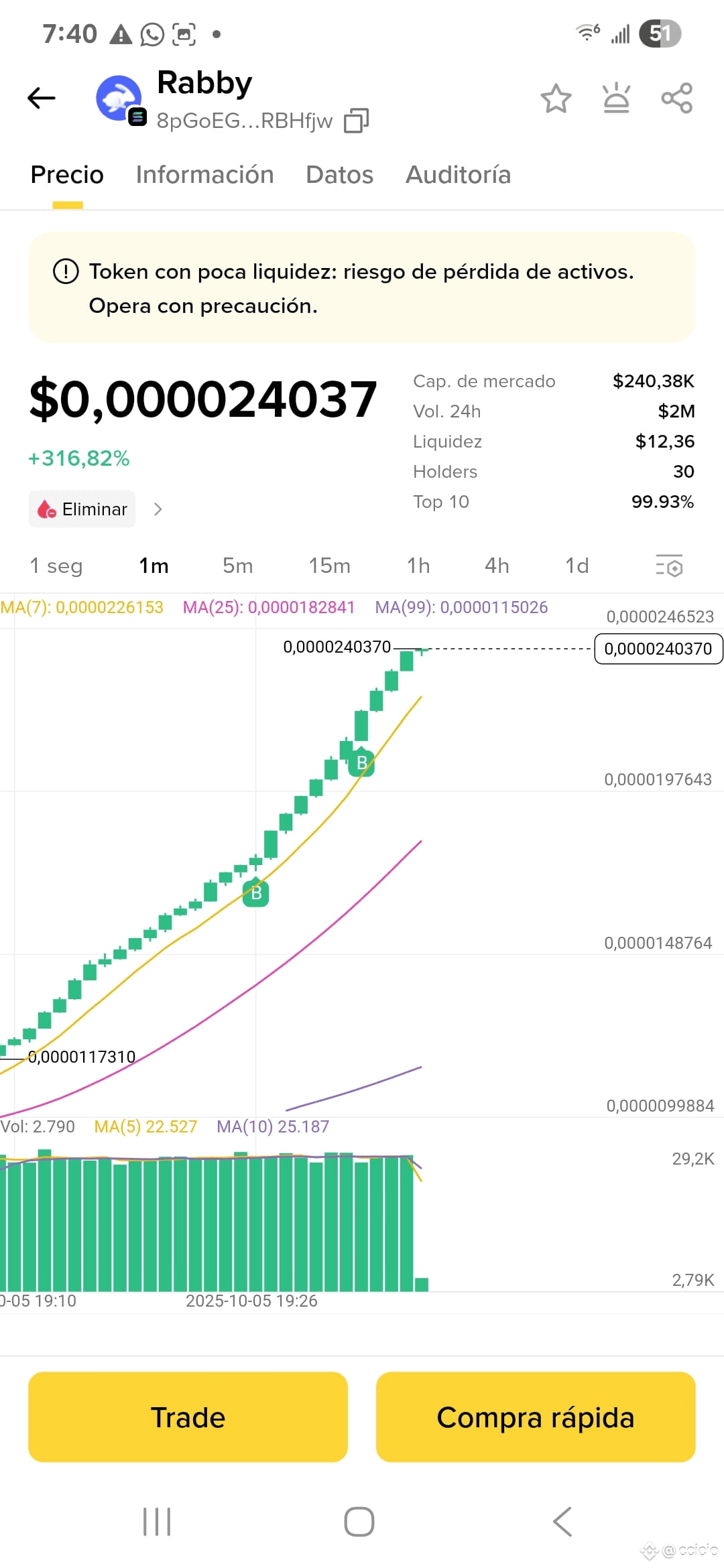Open price alert bell icon

click(x=616, y=99)
